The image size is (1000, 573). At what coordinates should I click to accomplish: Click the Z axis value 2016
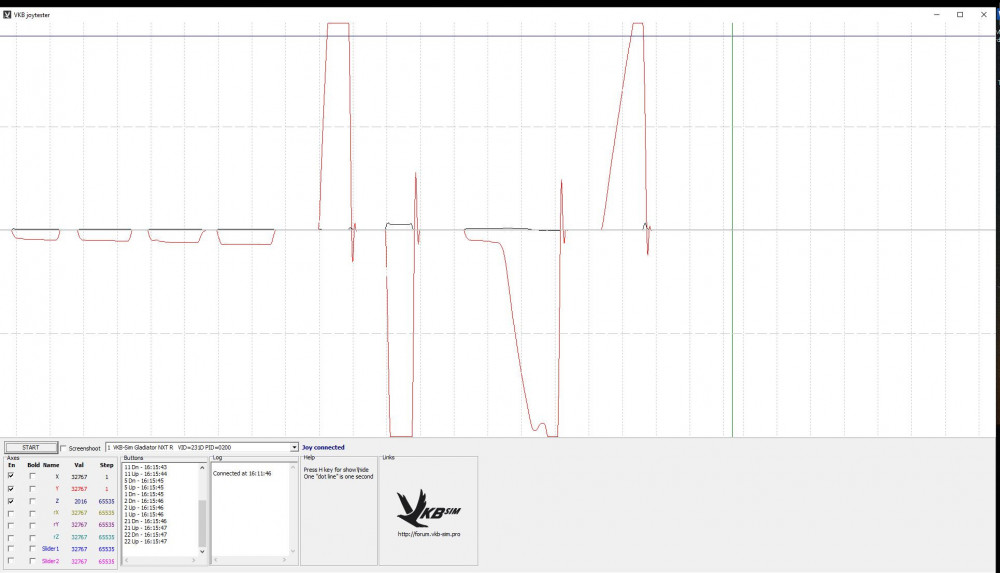pyautogui.click(x=80, y=501)
